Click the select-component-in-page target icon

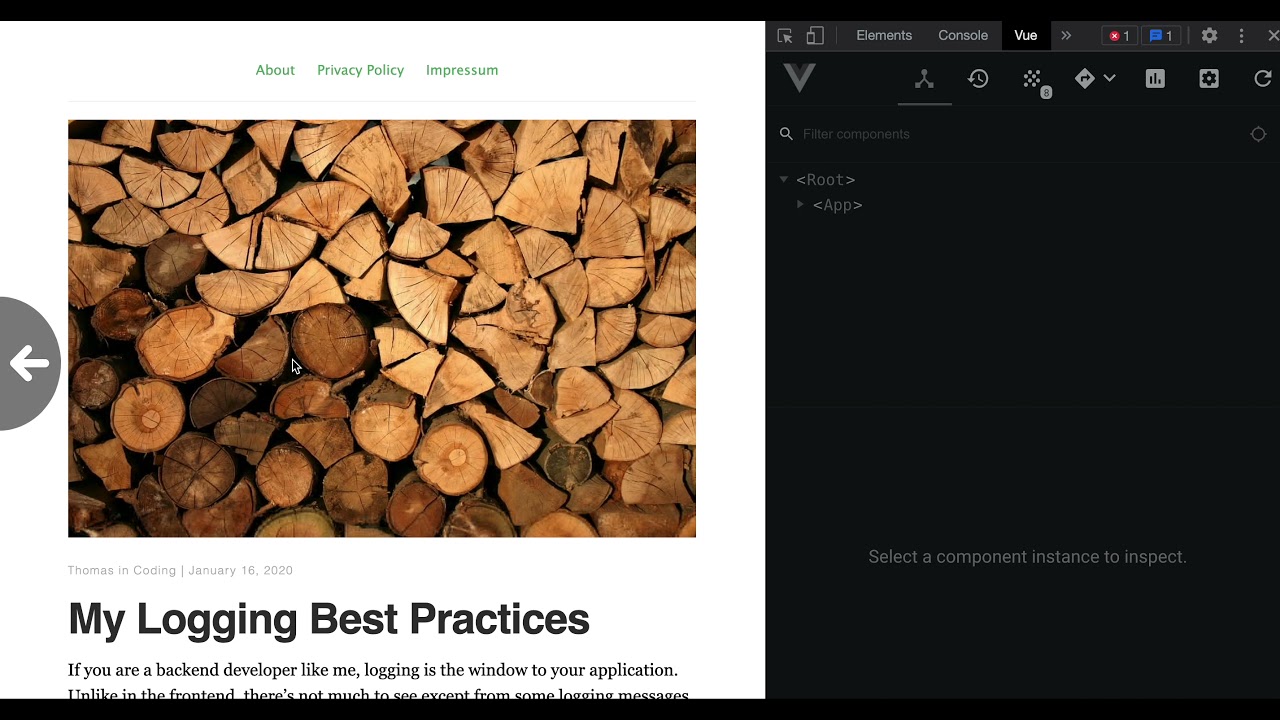coord(1258,134)
